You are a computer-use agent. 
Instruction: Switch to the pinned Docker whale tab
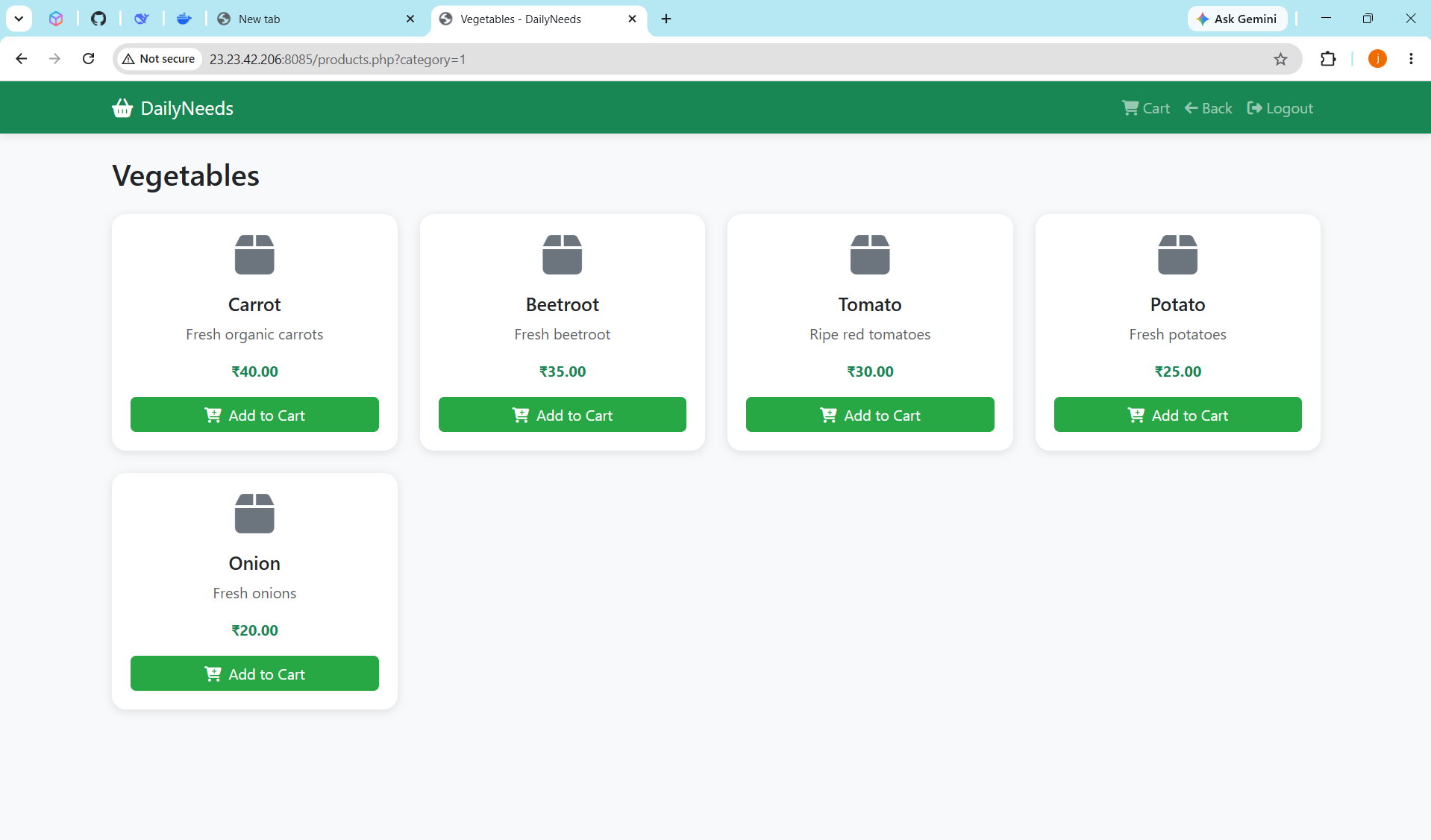coord(184,19)
